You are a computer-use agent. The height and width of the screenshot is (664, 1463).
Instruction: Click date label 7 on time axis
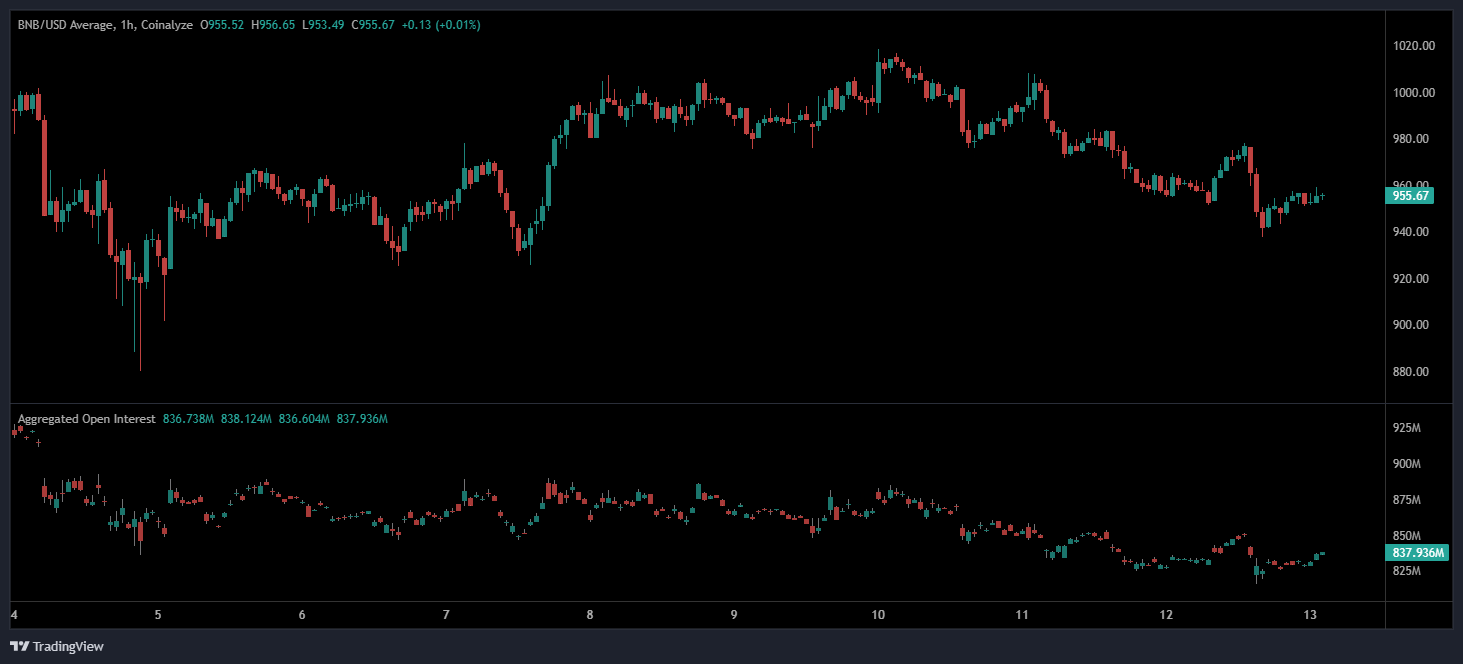coord(446,614)
